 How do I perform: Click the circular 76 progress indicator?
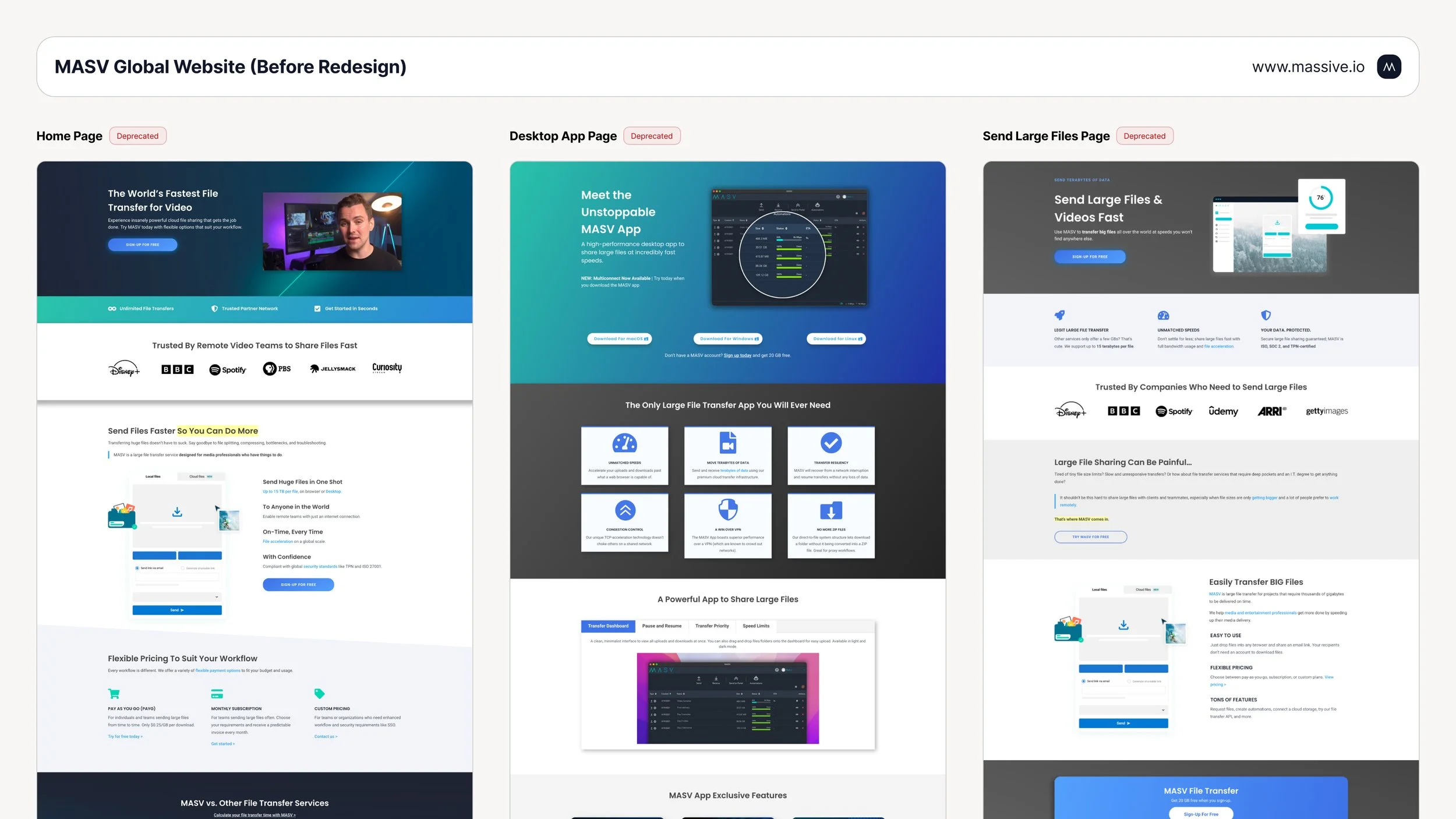click(1320, 198)
